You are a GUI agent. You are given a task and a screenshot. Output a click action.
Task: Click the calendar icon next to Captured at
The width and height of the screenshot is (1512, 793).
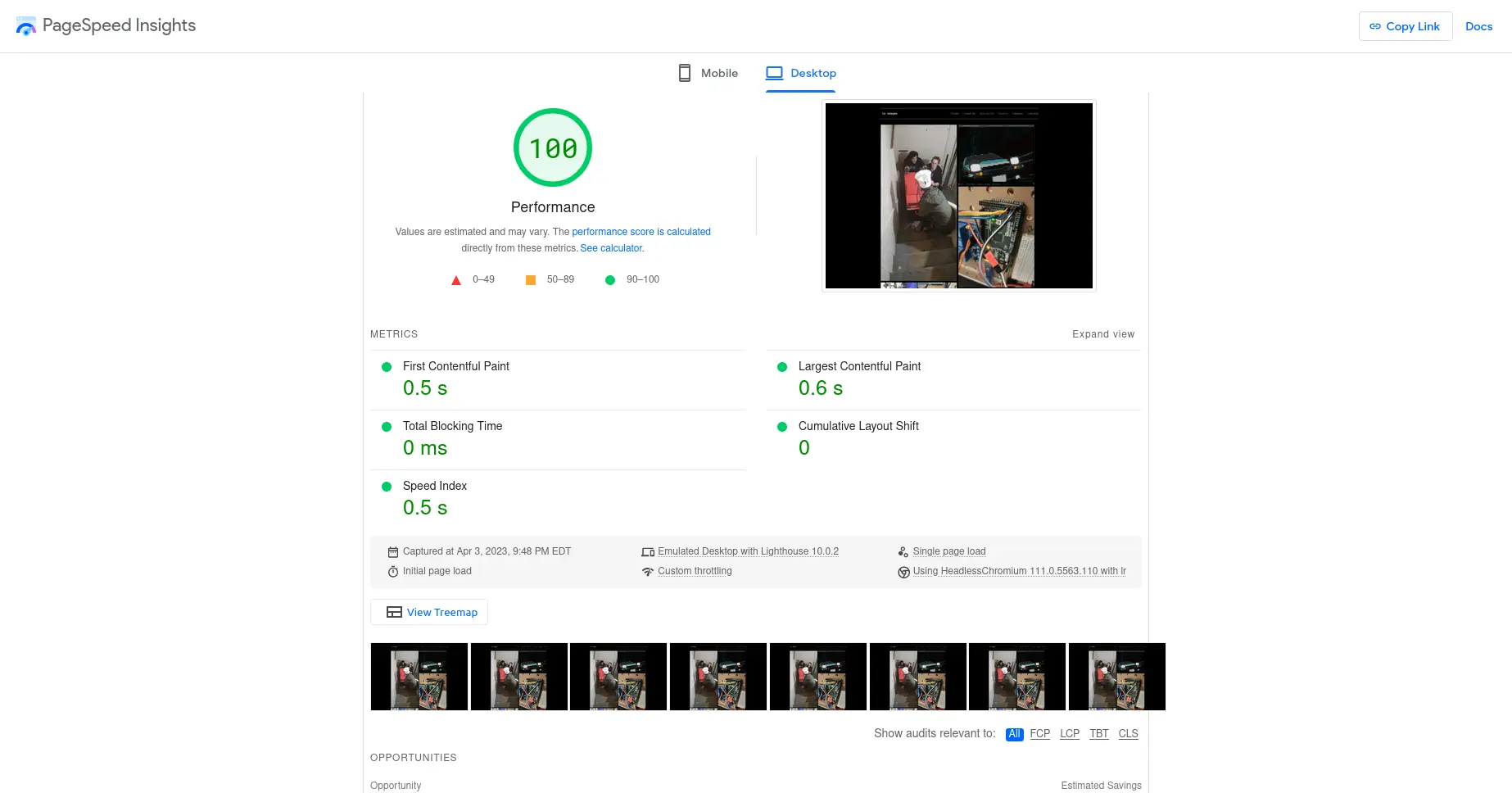coord(393,552)
